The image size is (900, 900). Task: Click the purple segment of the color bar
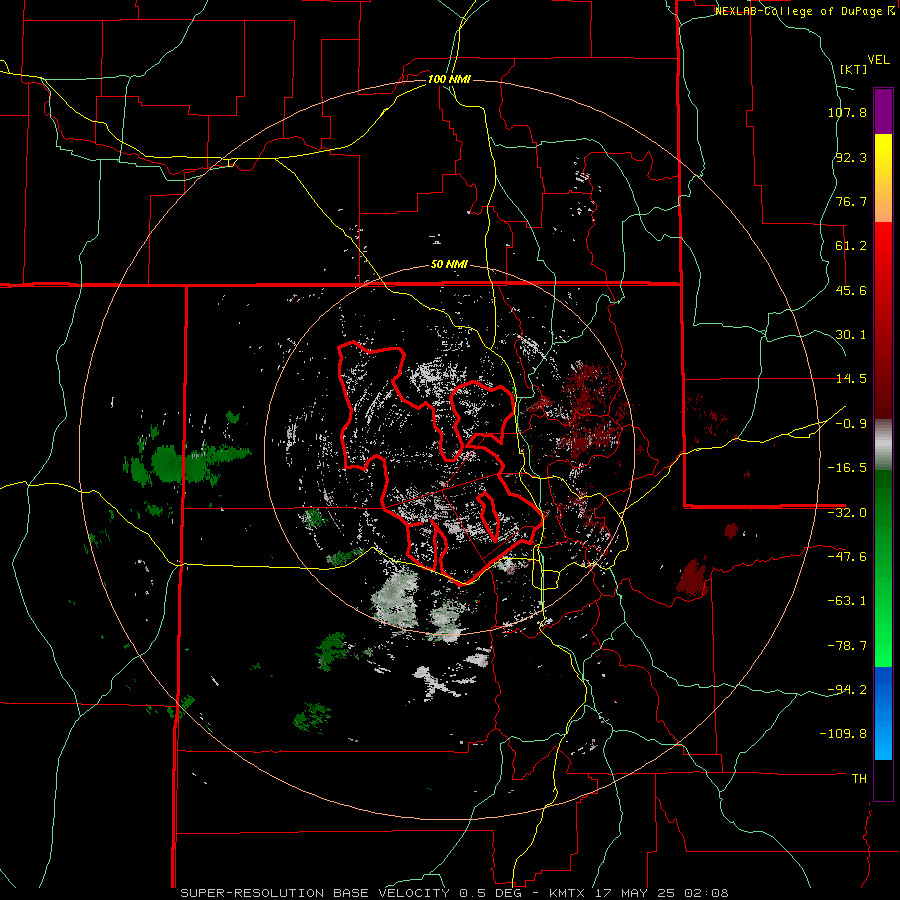click(883, 111)
